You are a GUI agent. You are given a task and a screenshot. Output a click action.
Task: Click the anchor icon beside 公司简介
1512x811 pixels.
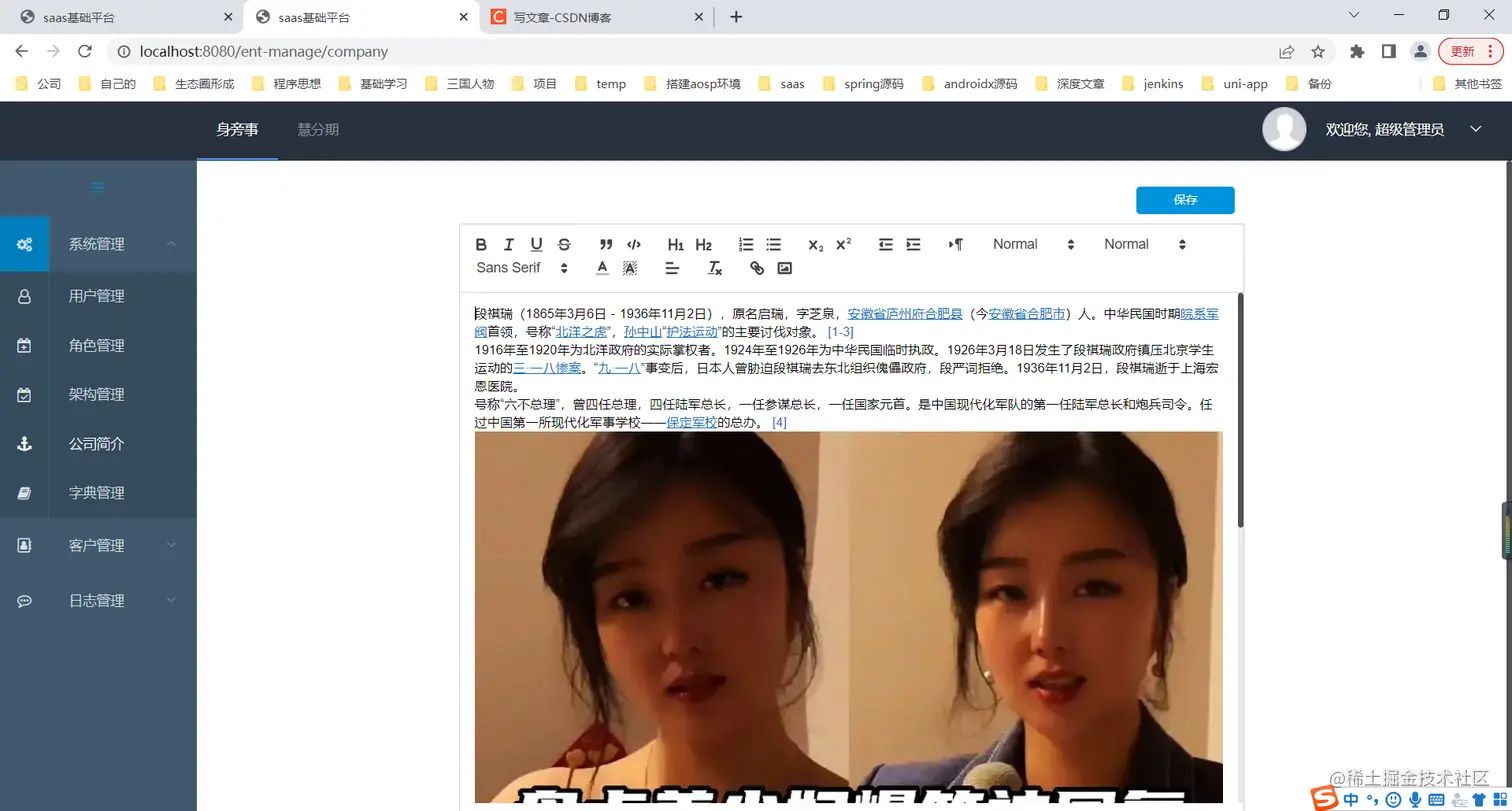point(25,443)
